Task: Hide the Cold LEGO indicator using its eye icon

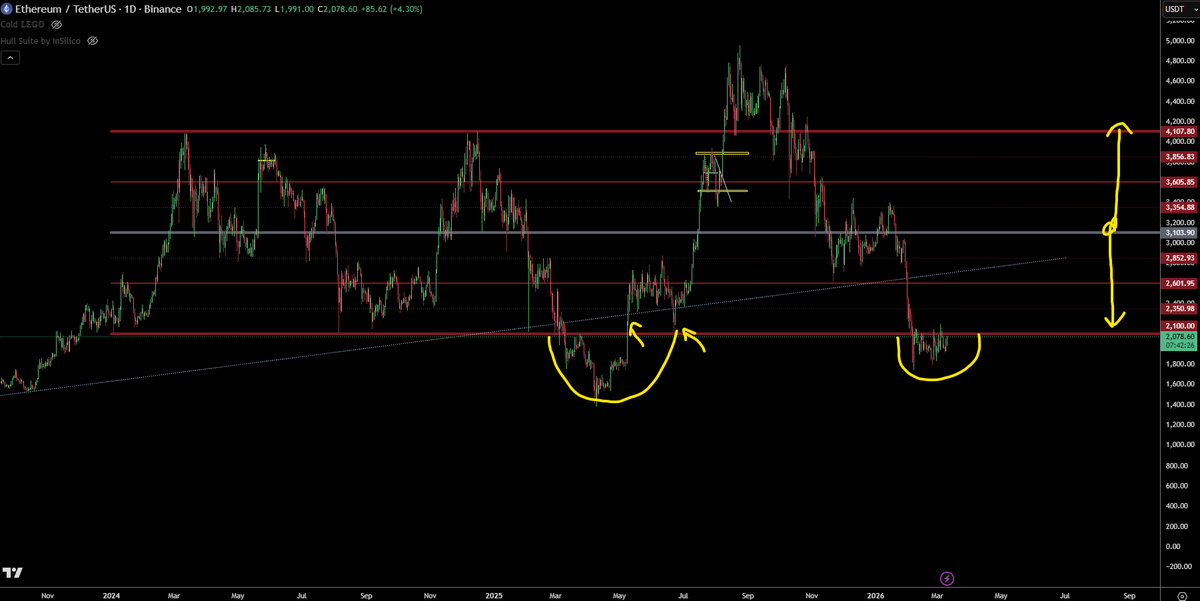Action: pos(56,24)
